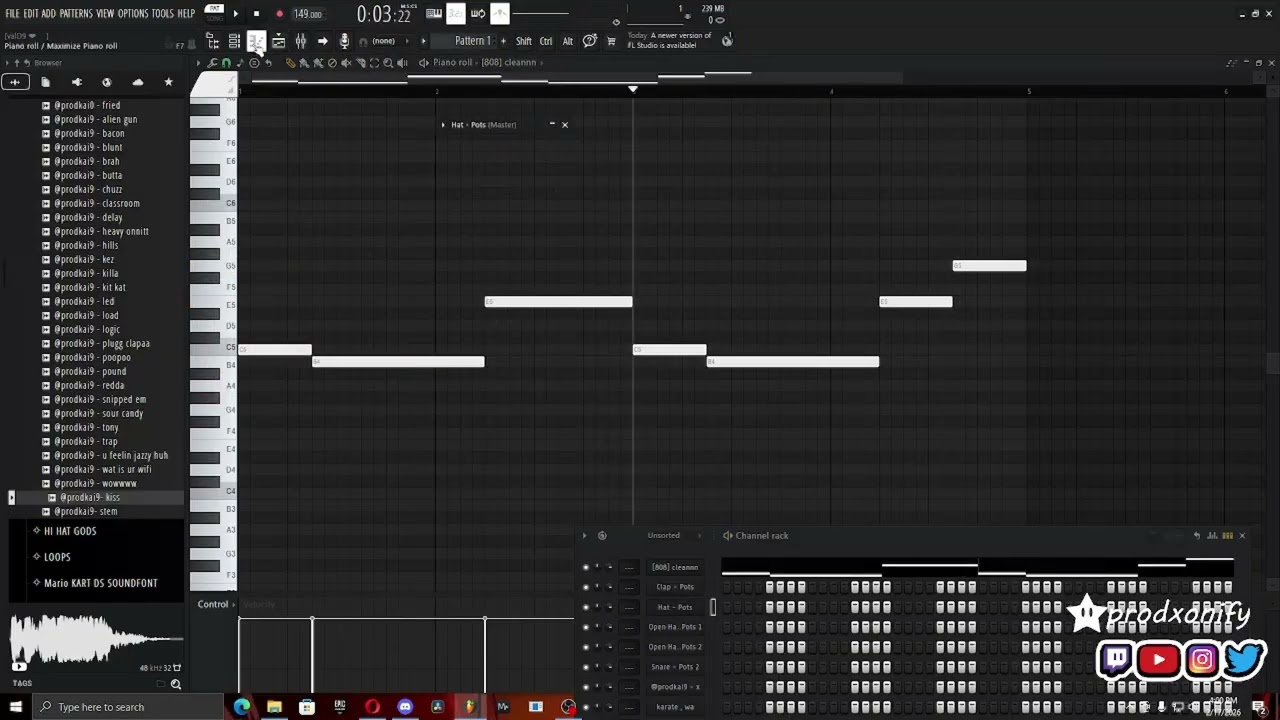Open the Unsorted channel filter dropdown
Image resolution: width=1280 pixels, height=720 pixels.
coord(663,536)
